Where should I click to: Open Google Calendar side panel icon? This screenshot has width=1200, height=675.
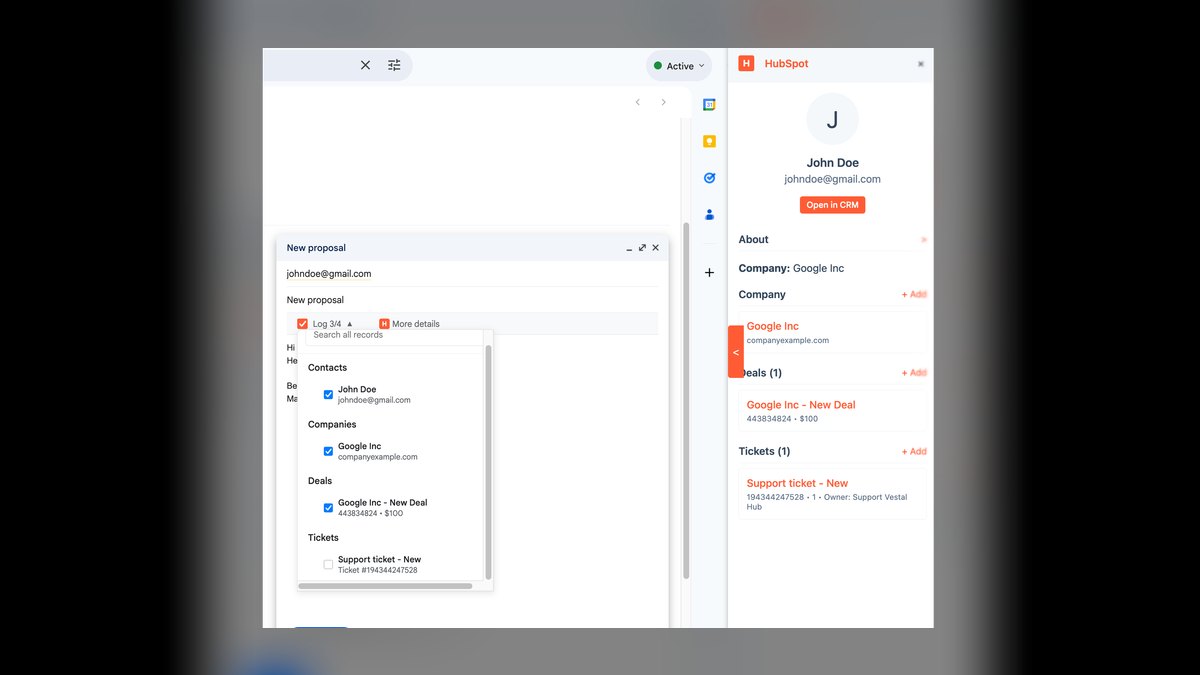point(709,104)
